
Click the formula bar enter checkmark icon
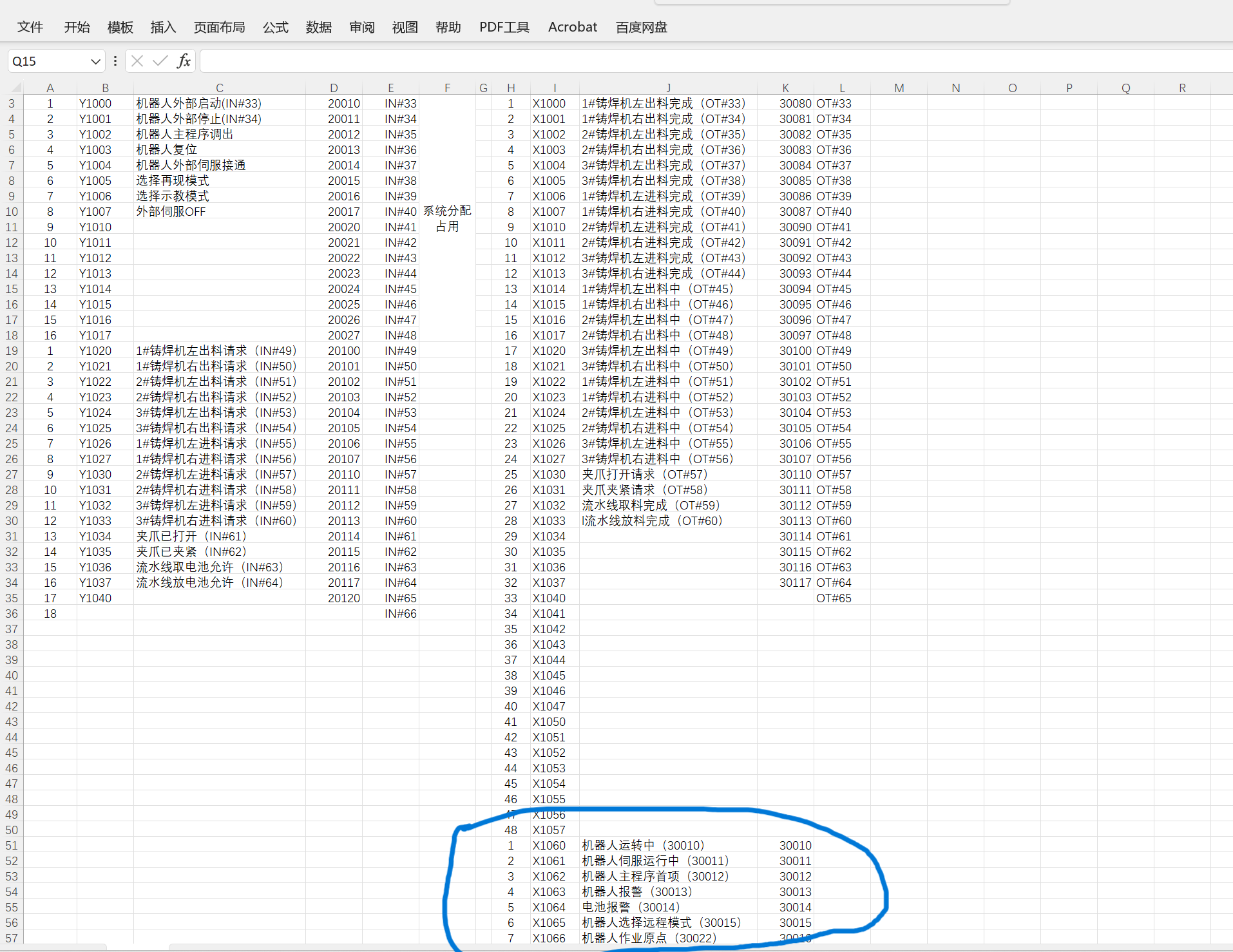point(160,61)
